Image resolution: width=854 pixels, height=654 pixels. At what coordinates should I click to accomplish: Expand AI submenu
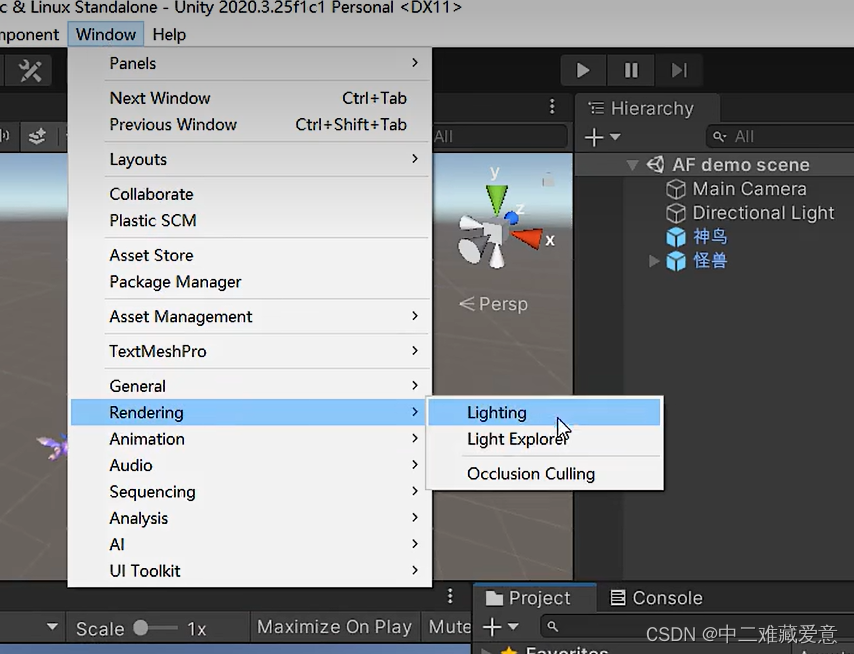pyautogui.click(x=251, y=545)
